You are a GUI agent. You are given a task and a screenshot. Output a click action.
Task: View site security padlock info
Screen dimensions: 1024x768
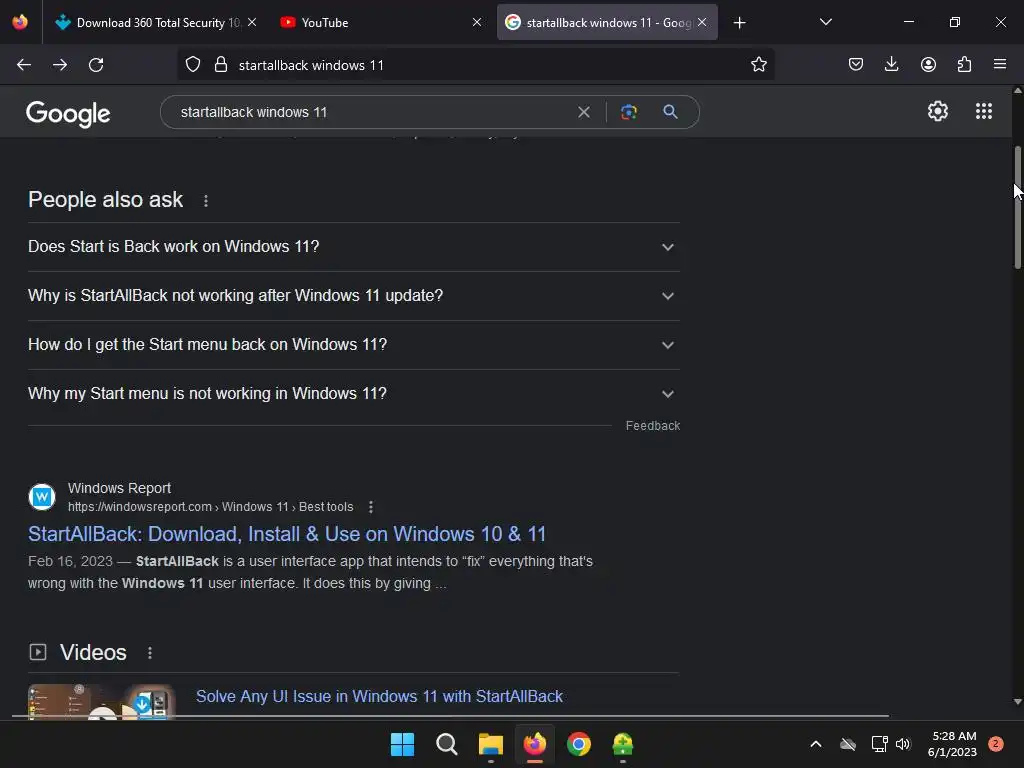221,65
